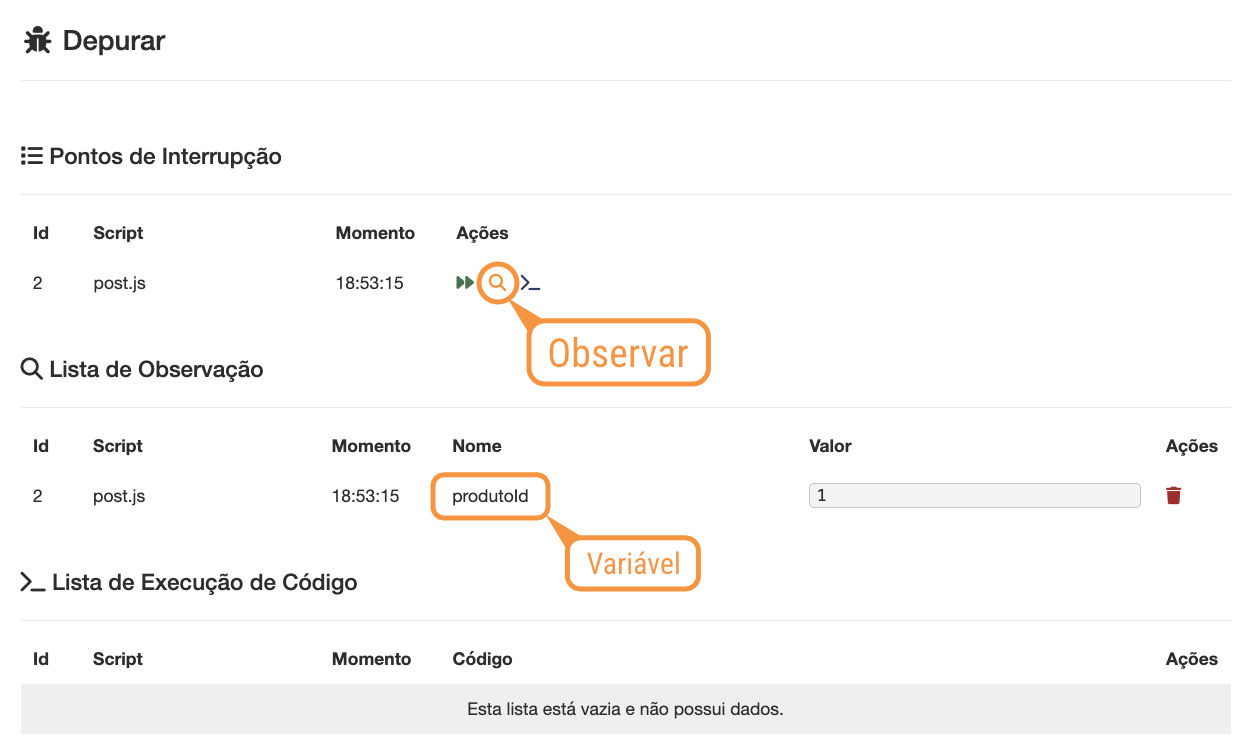Click the empty list message row
1250x756 pixels.
pyautogui.click(x=625, y=709)
